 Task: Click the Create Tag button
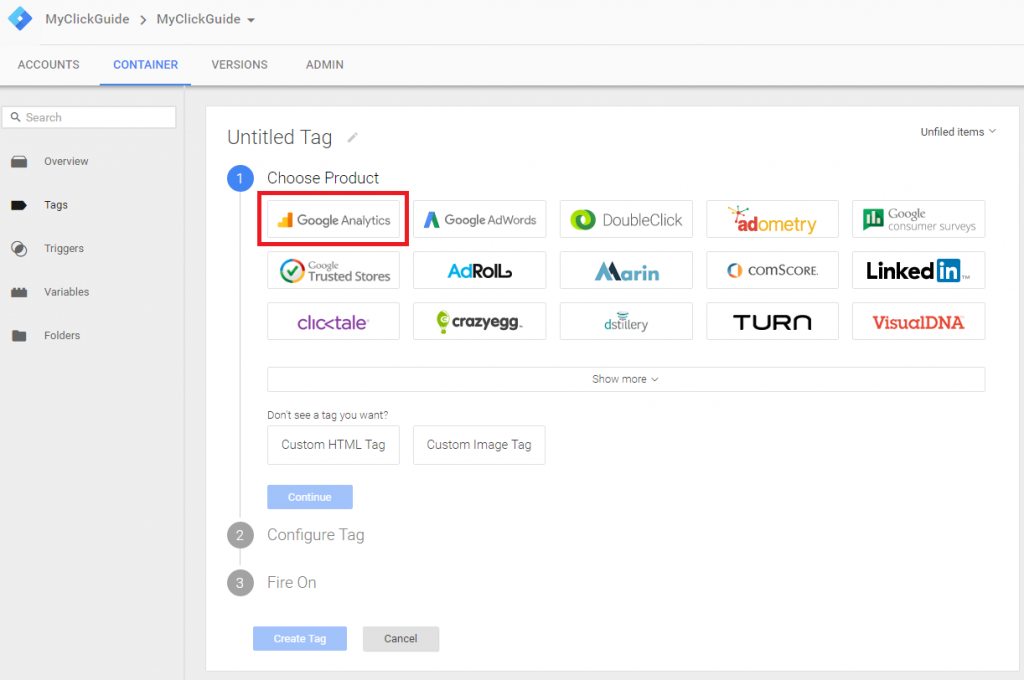[x=300, y=639]
